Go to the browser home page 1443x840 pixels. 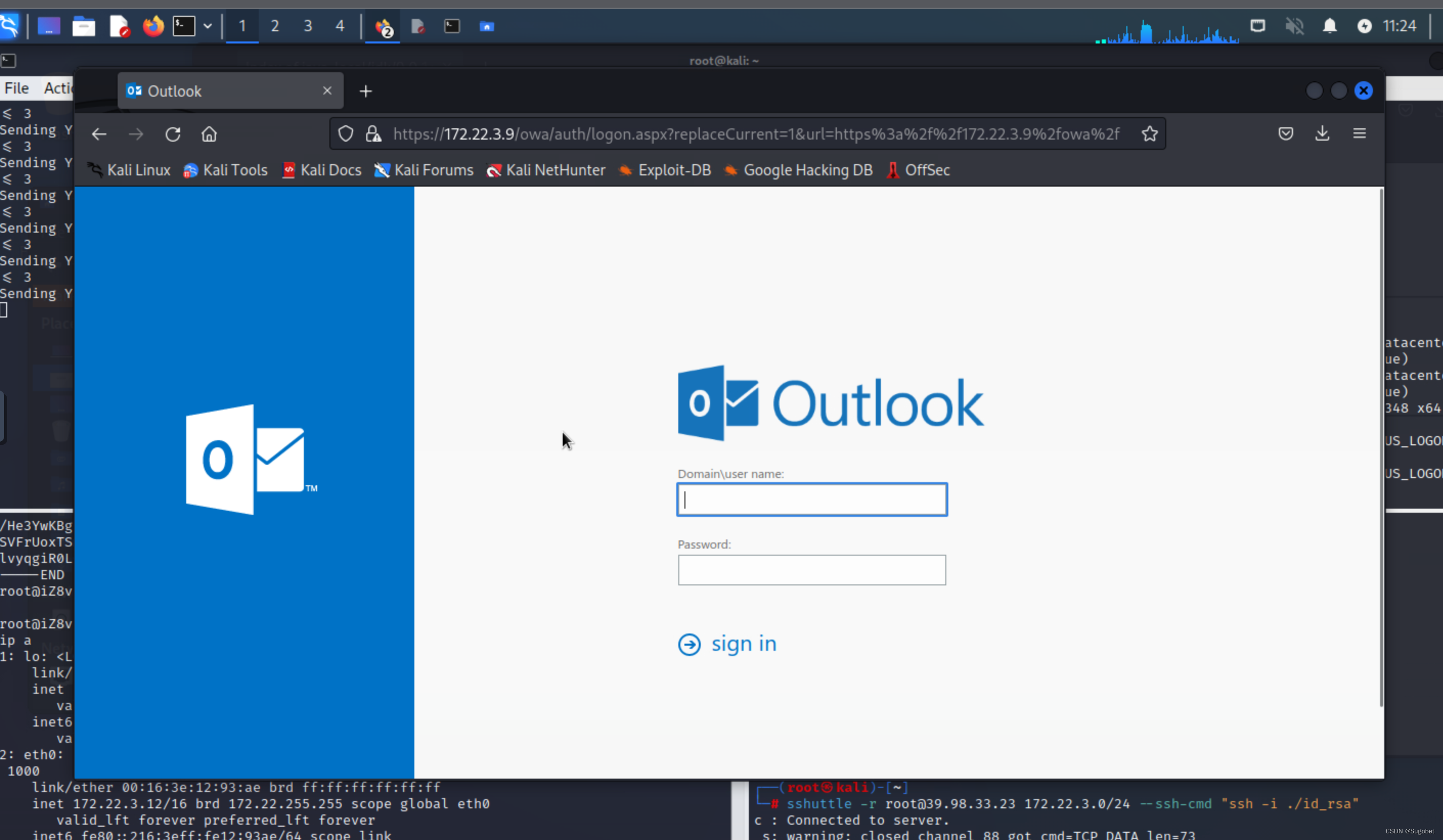[x=209, y=134]
